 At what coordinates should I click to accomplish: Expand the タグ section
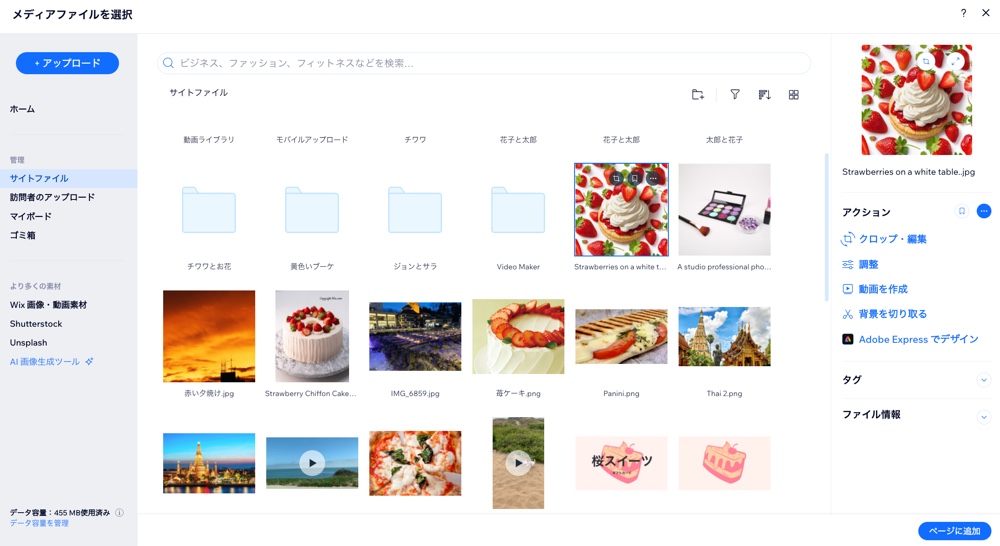[x=984, y=380]
